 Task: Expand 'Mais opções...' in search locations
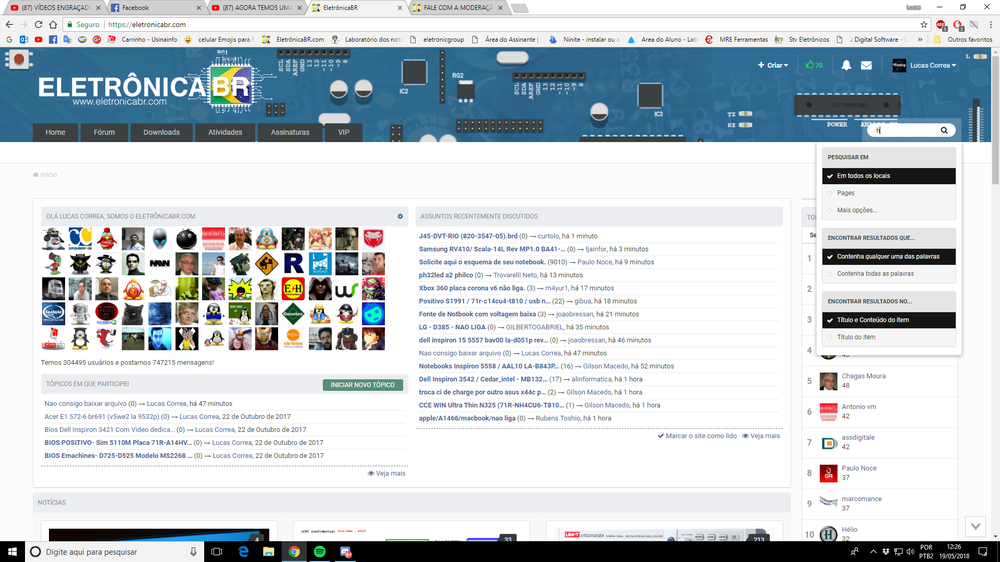click(857, 210)
